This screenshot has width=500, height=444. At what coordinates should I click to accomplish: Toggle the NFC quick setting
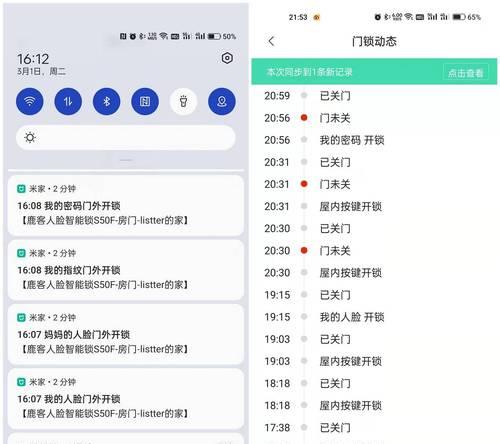click(145, 101)
